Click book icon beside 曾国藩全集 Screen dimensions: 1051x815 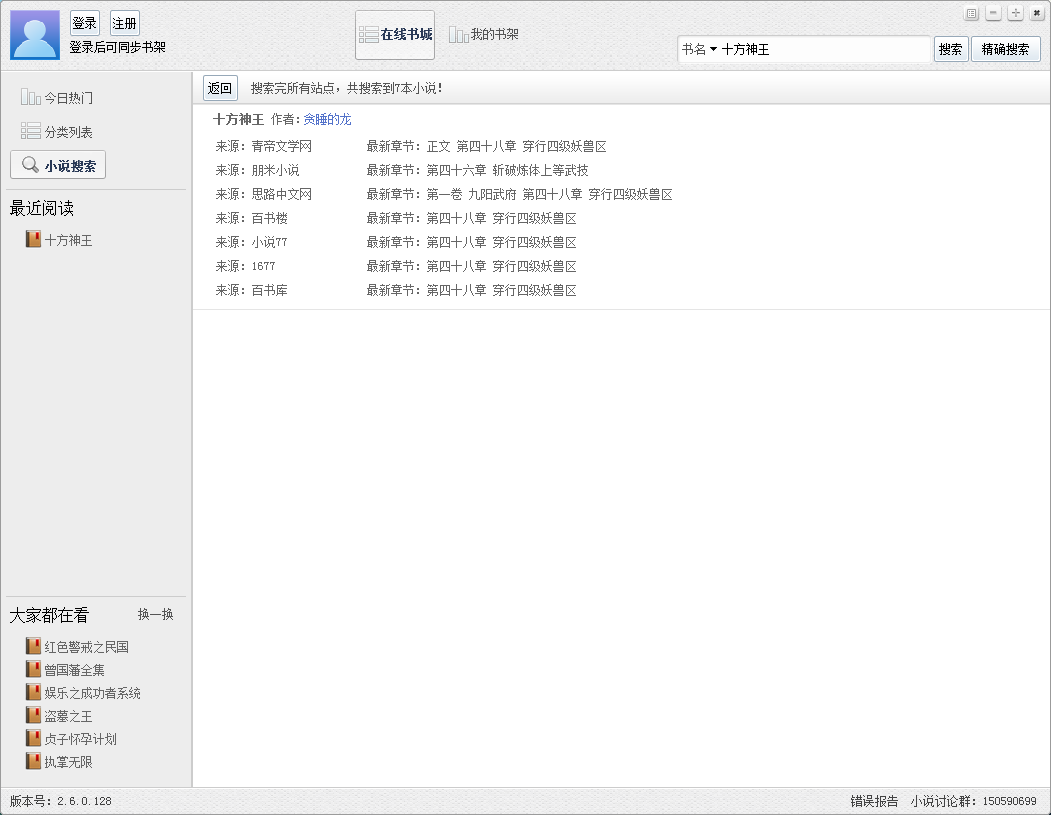click(x=34, y=668)
